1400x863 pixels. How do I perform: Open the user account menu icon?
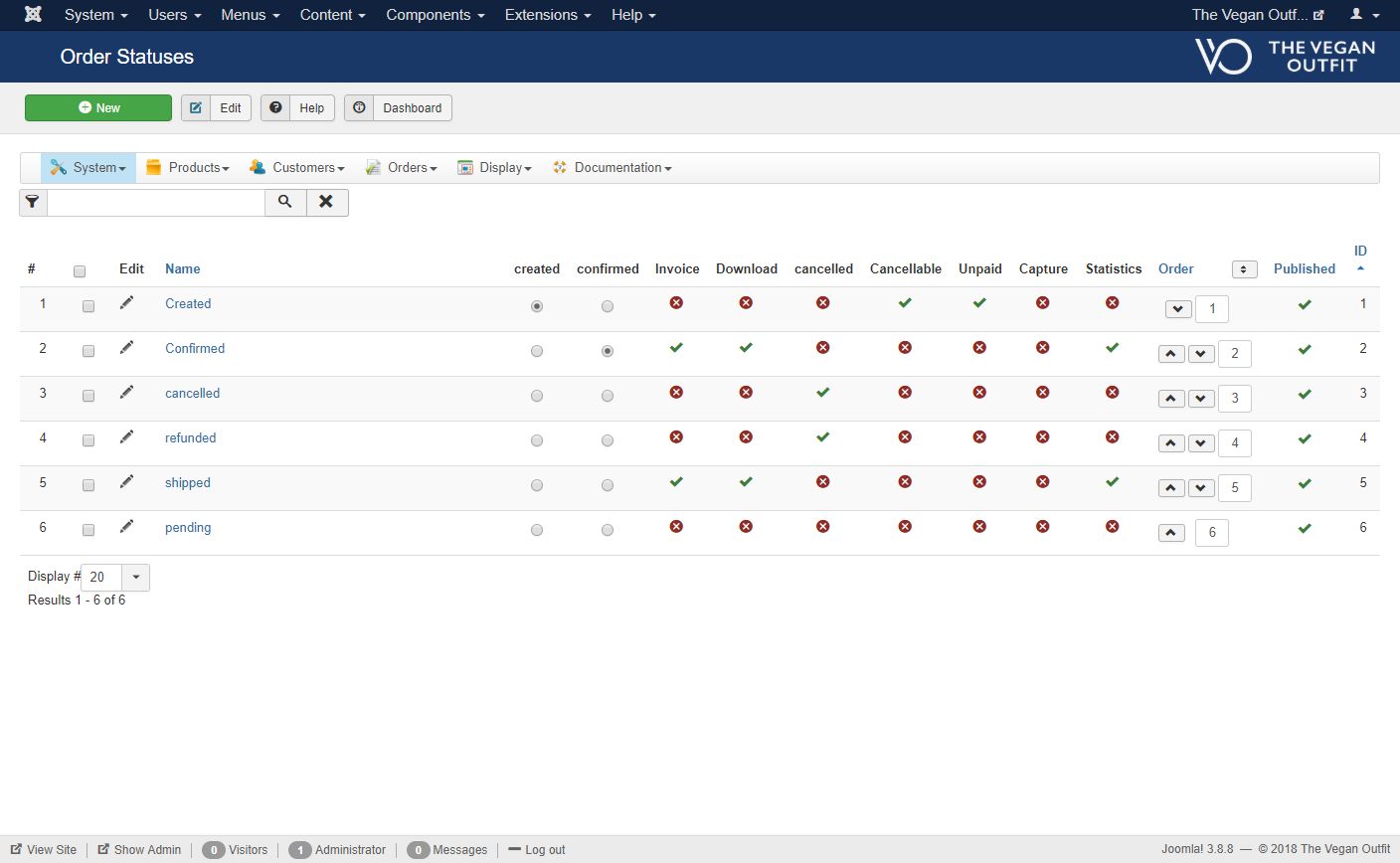pos(1363,15)
